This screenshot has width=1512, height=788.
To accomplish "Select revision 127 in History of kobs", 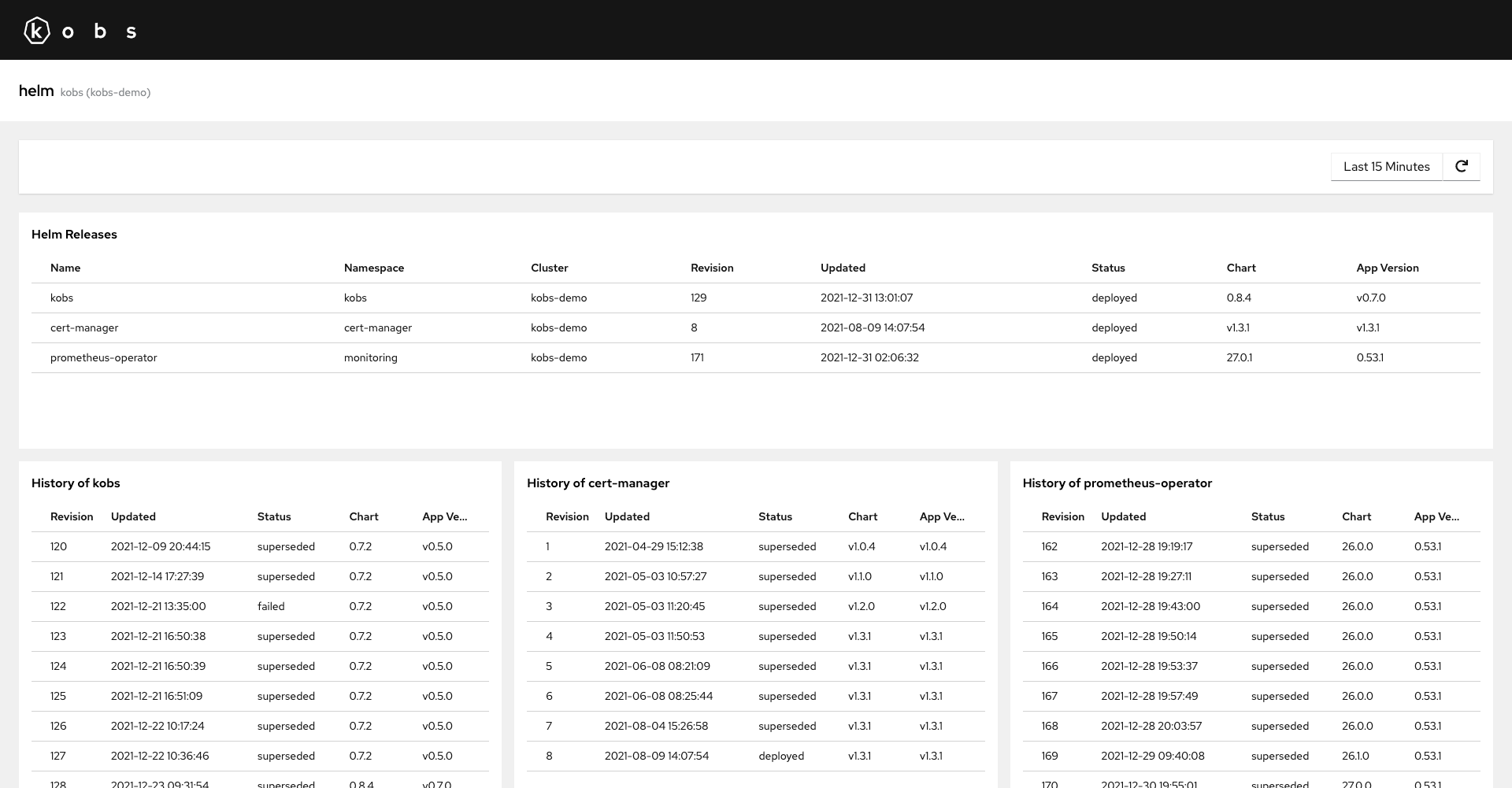I will pyautogui.click(x=58, y=756).
